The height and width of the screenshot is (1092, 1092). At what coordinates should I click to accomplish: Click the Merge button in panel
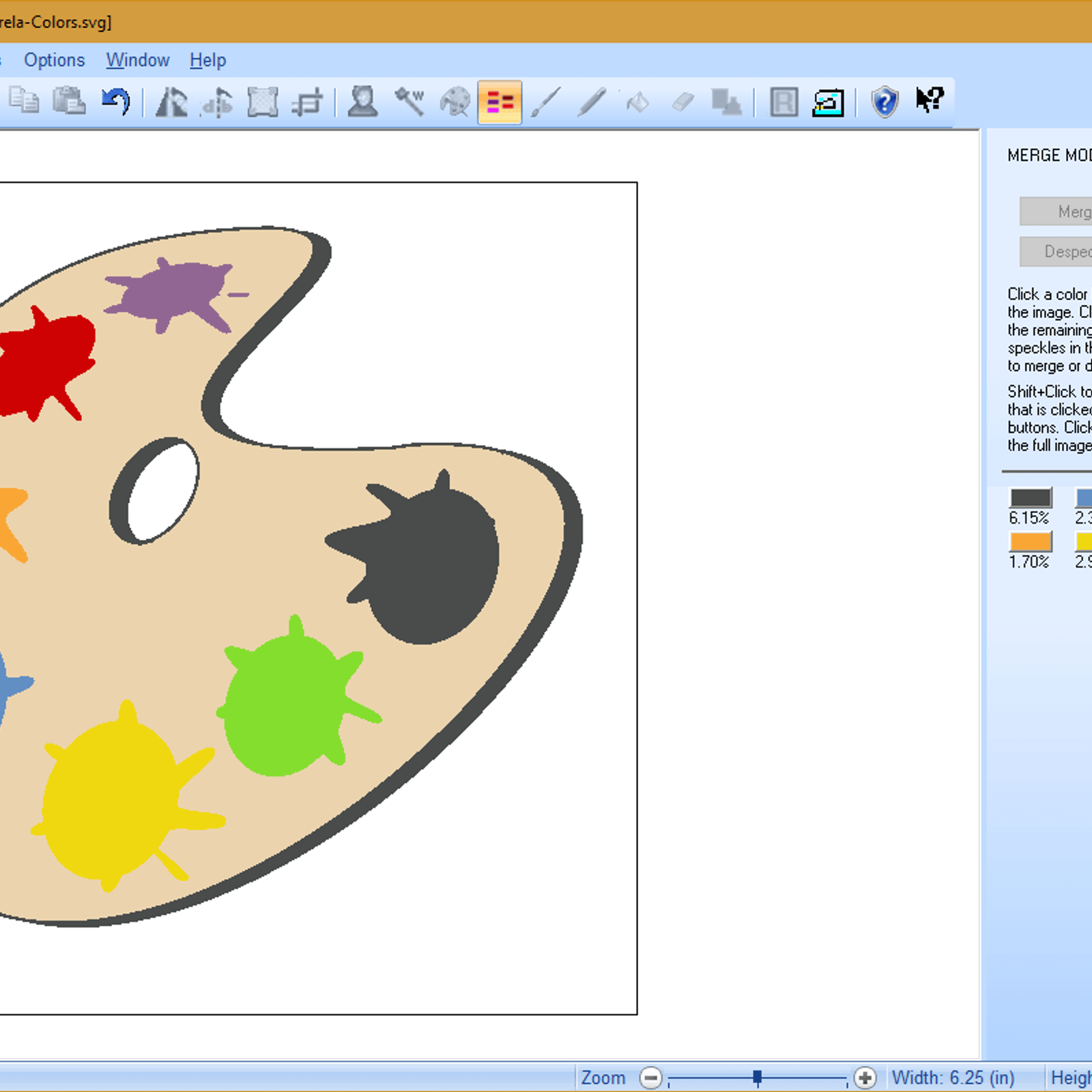point(1056,212)
